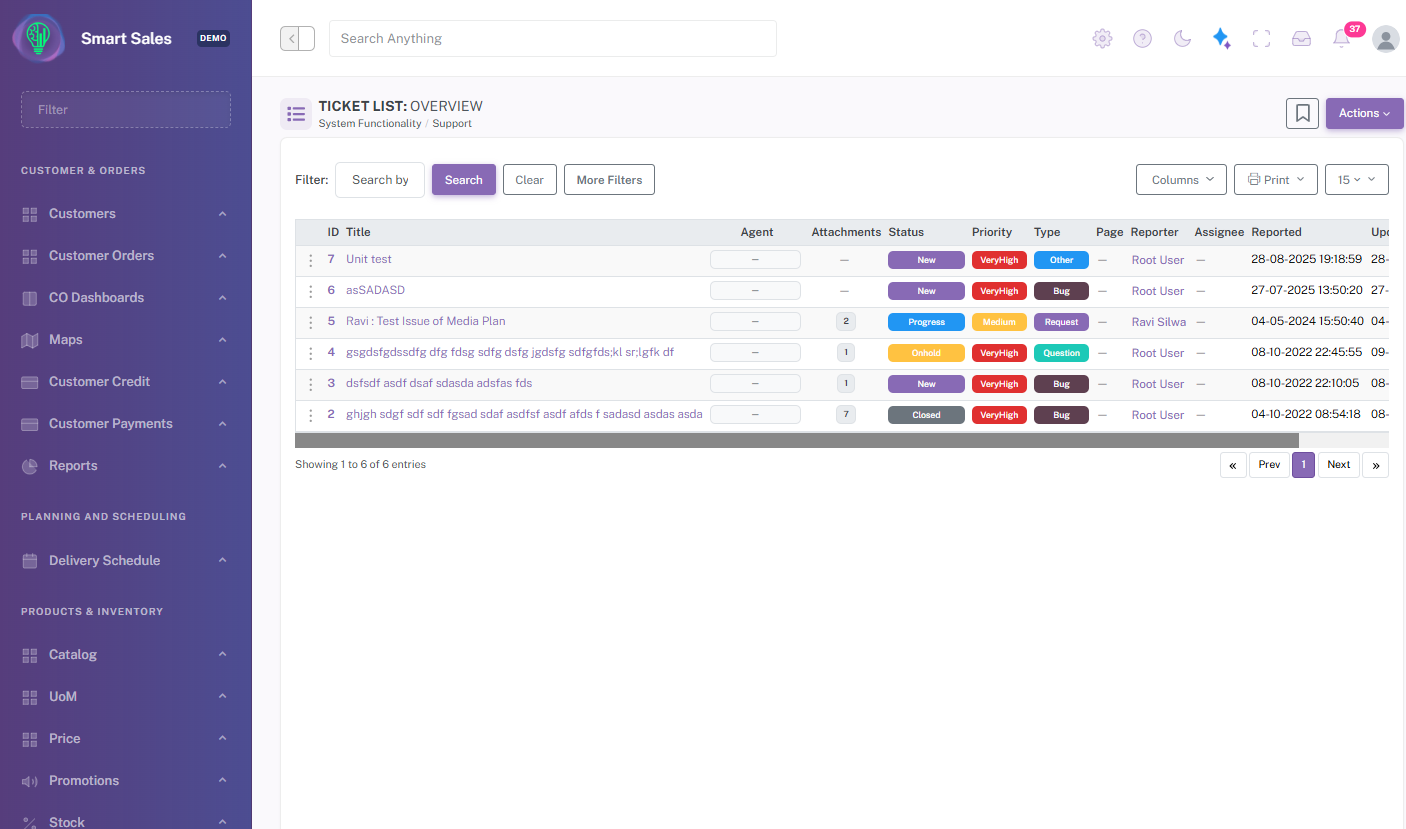
Task: Click the Clear filter button
Action: [x=529, y=180]
